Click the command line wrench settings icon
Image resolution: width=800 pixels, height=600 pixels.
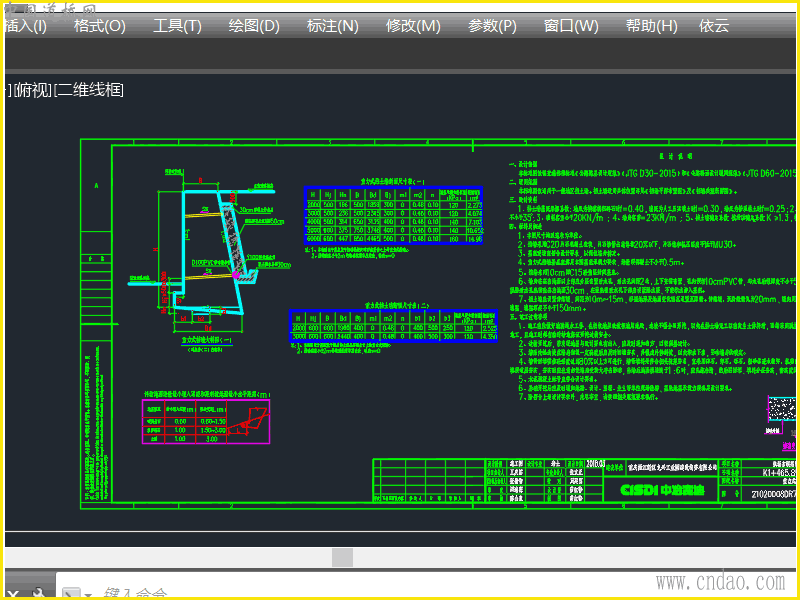tap(40, 593)
